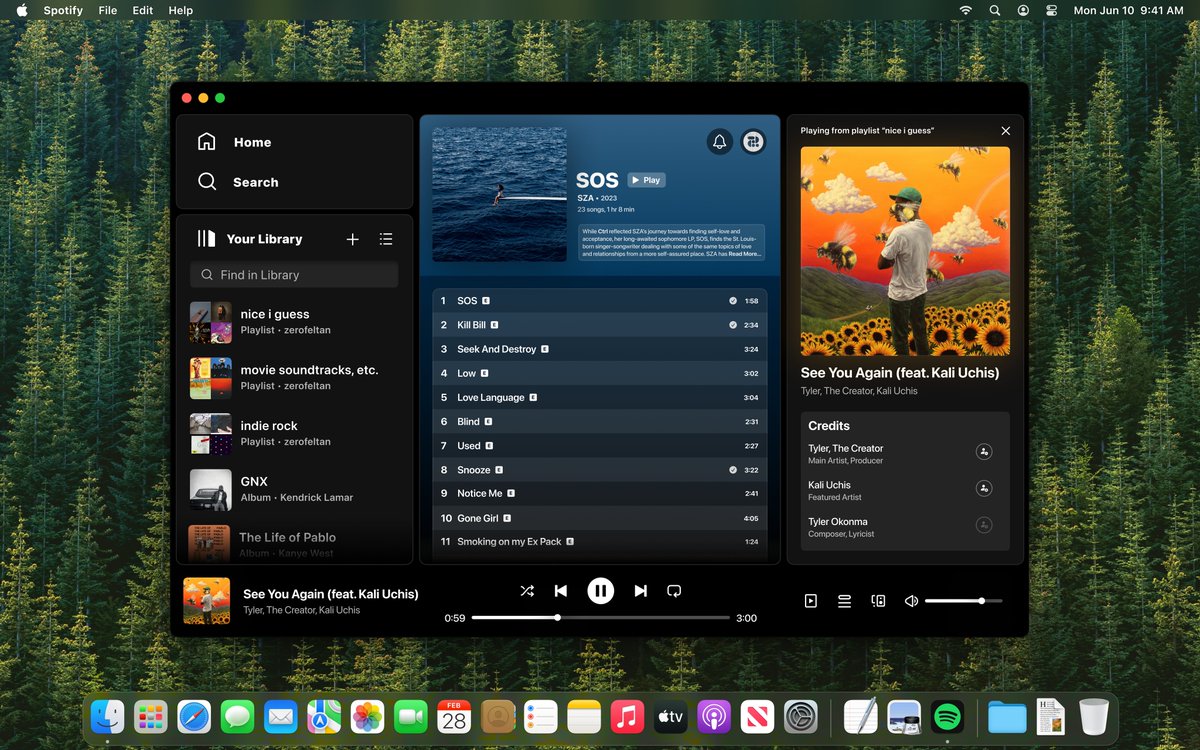Open the File menu

pyautogui.click(x=108, y=10)
